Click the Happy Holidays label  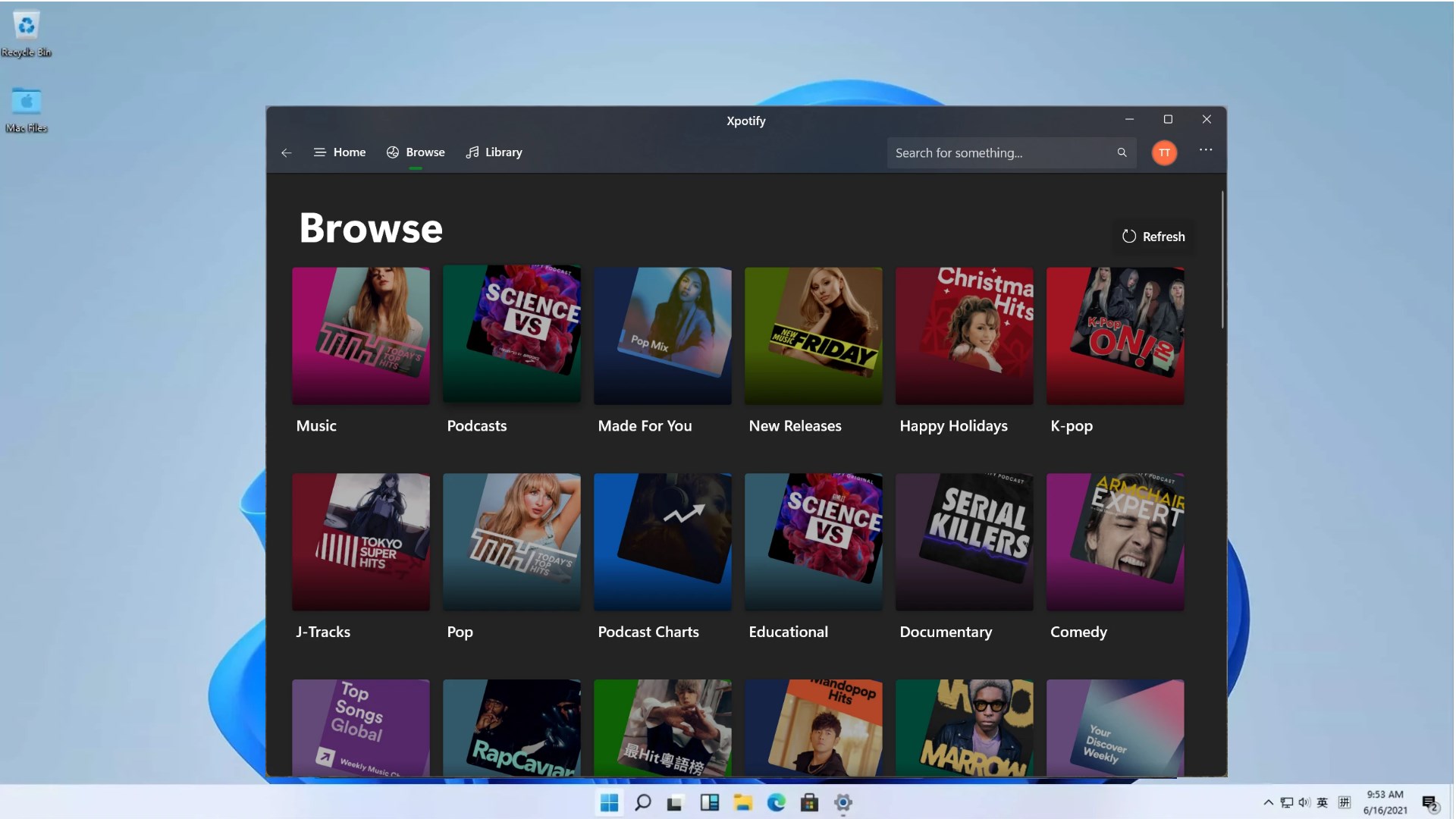(x=953, y=425)
